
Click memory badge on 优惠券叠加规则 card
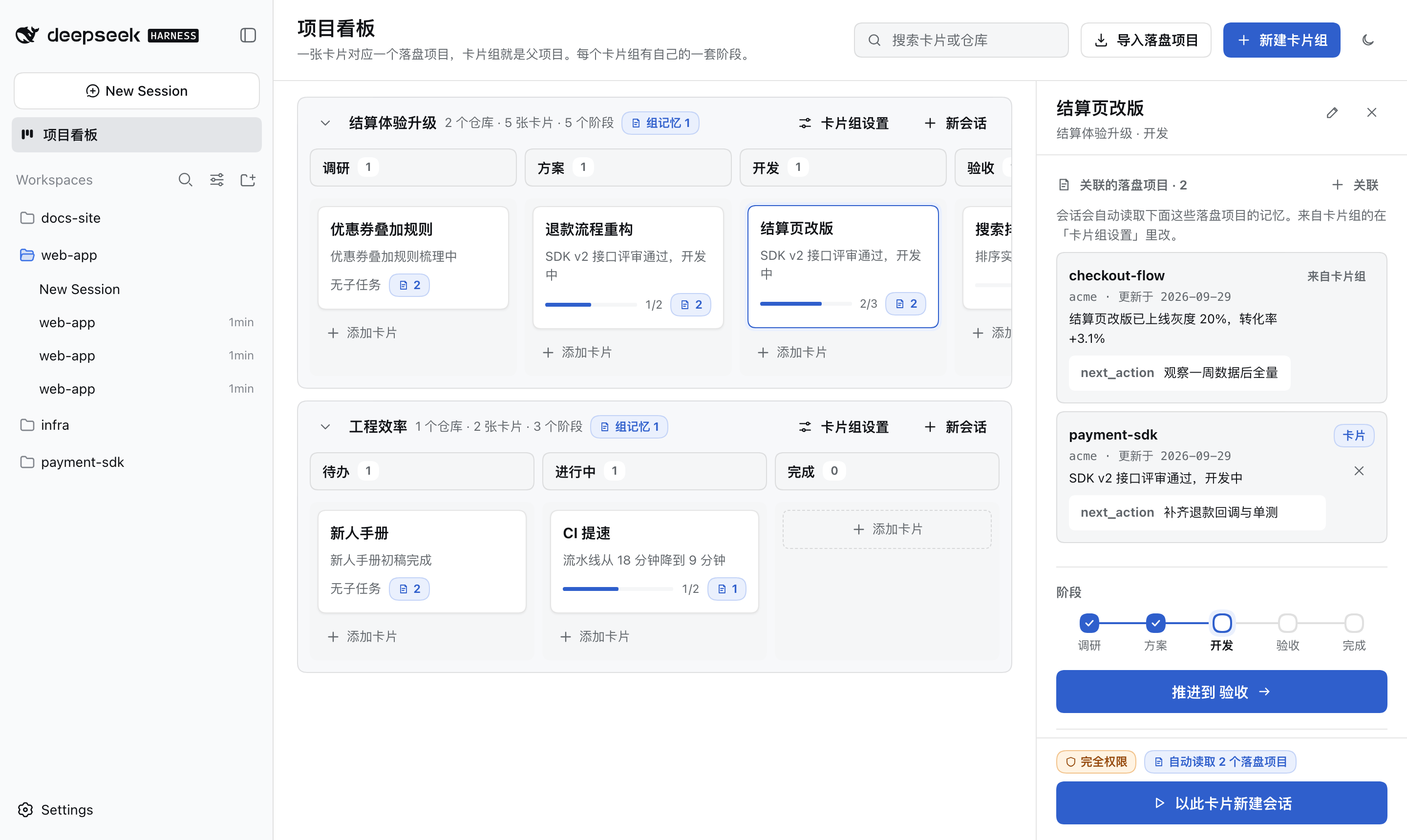409,285
